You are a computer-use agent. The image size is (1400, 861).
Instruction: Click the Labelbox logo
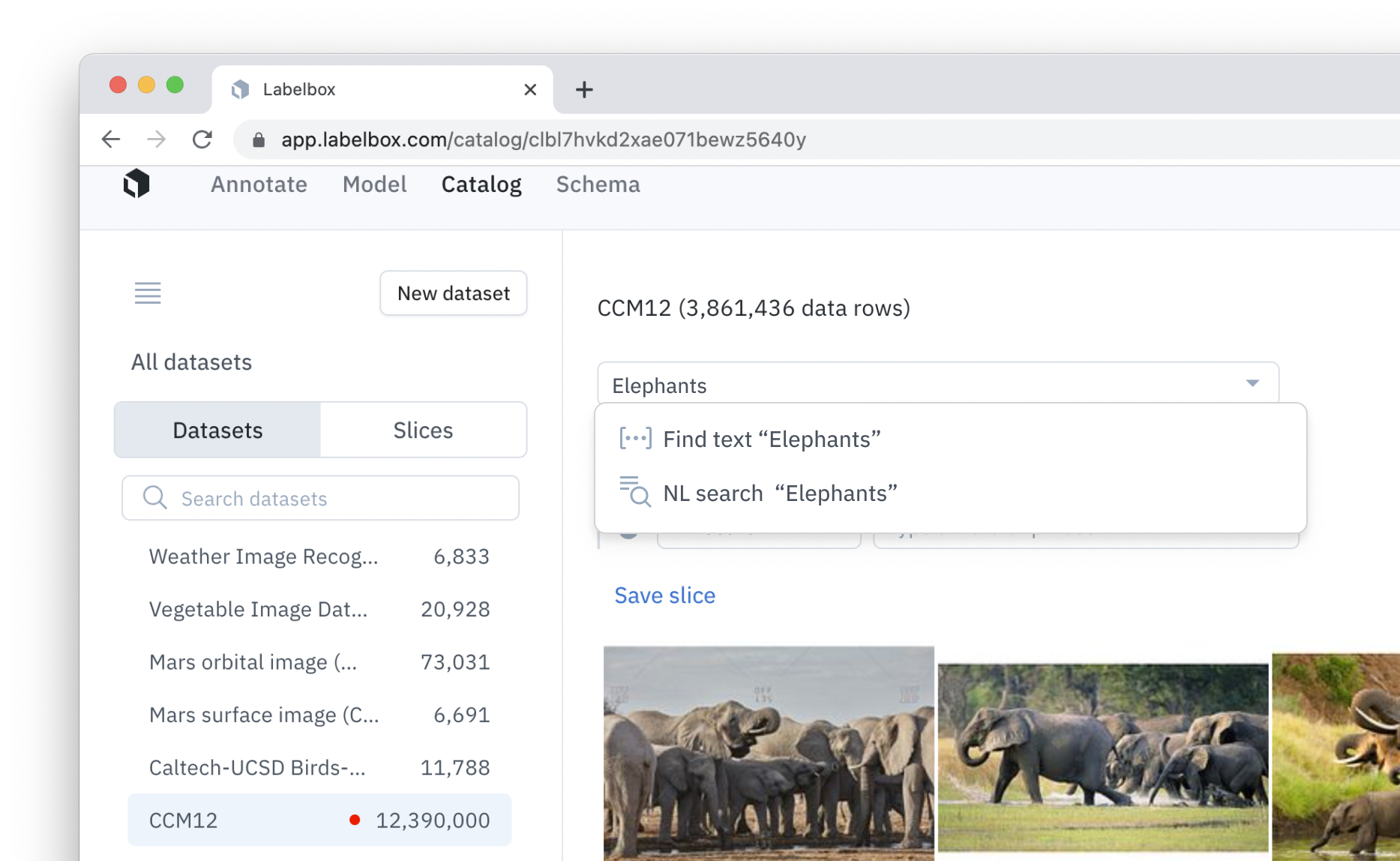pyautogui.click(x=137, y=185)
